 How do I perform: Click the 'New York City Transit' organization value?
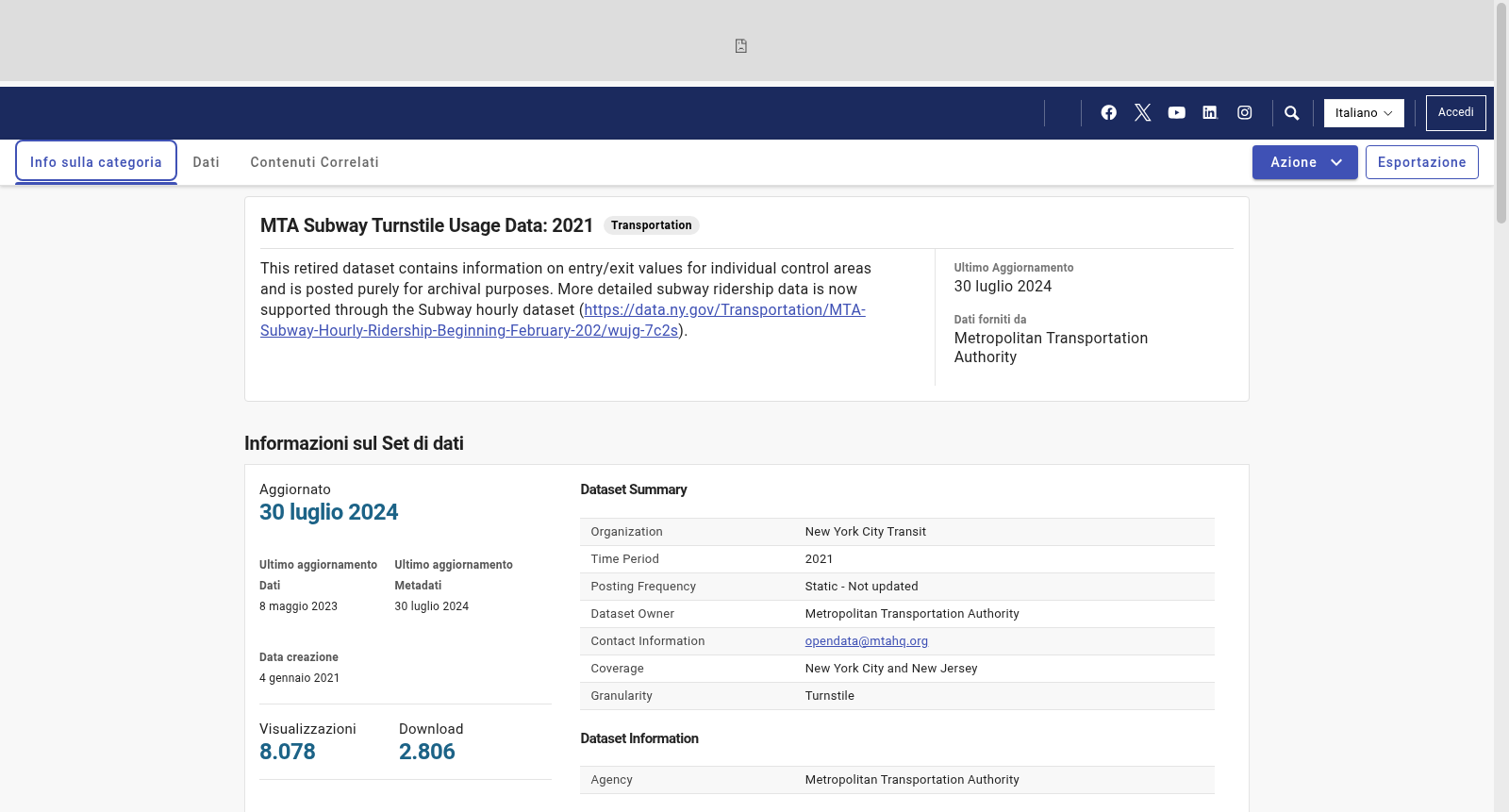pyautogui.click(x=866, y=532)
